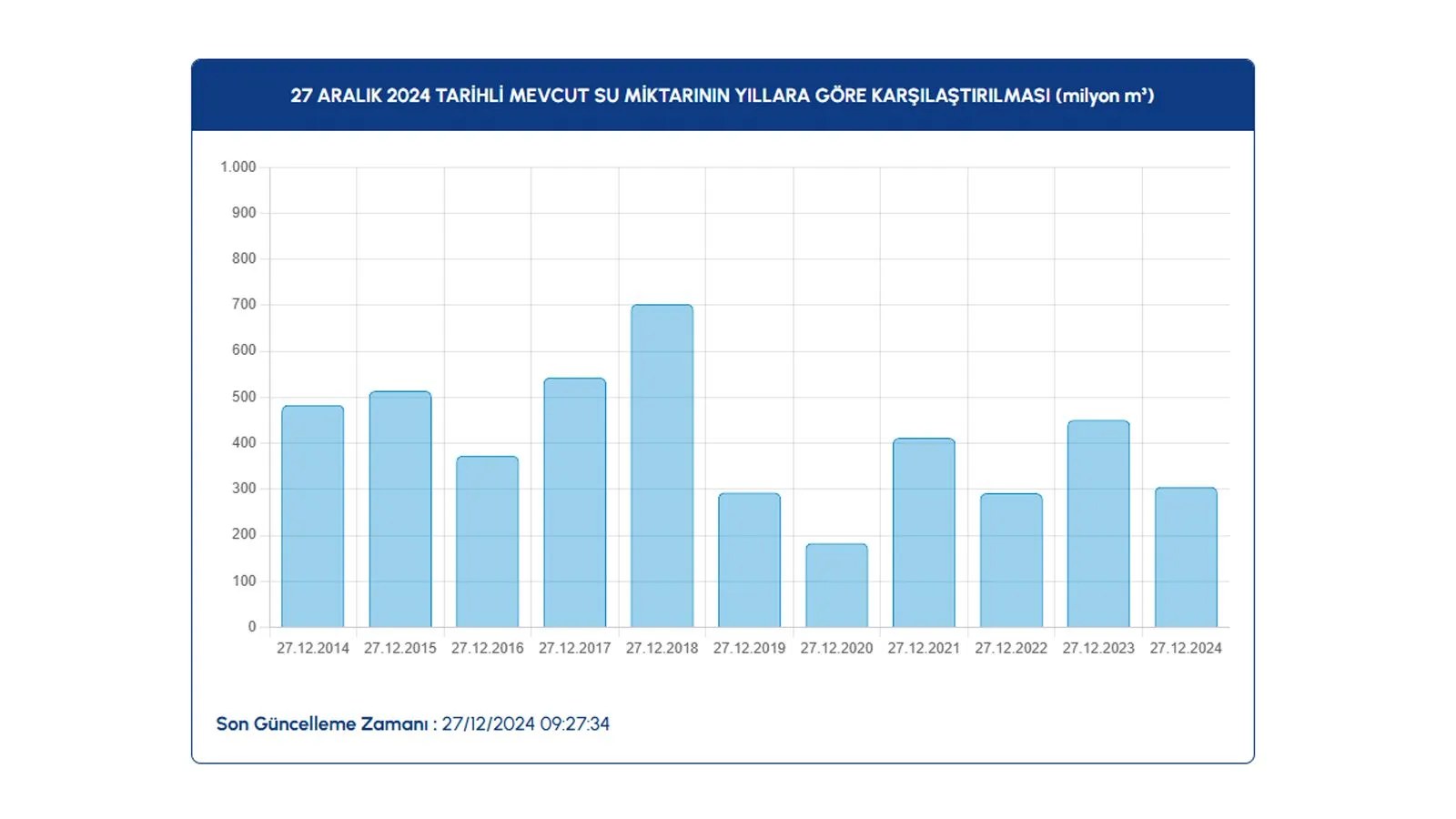Click the x-axis label 27.12.2022
The image size is (1456, 819).
(x=1012, y=648)
